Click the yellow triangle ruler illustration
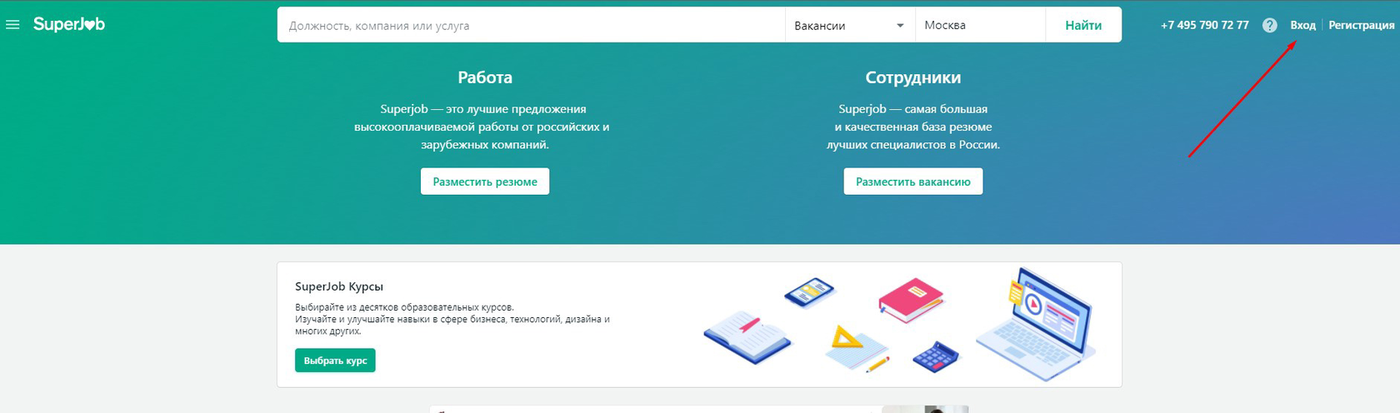The height and width of the screenshot is (413, 1400). tap(856, 345)
